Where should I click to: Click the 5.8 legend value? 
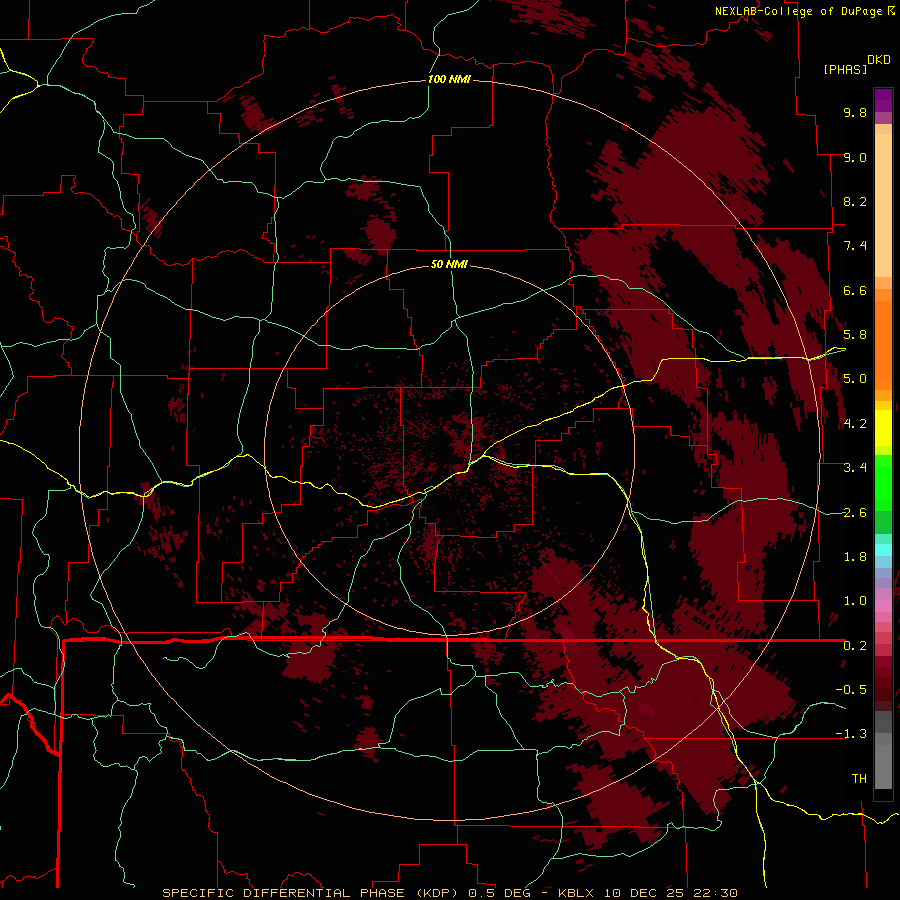pos(855,335)
